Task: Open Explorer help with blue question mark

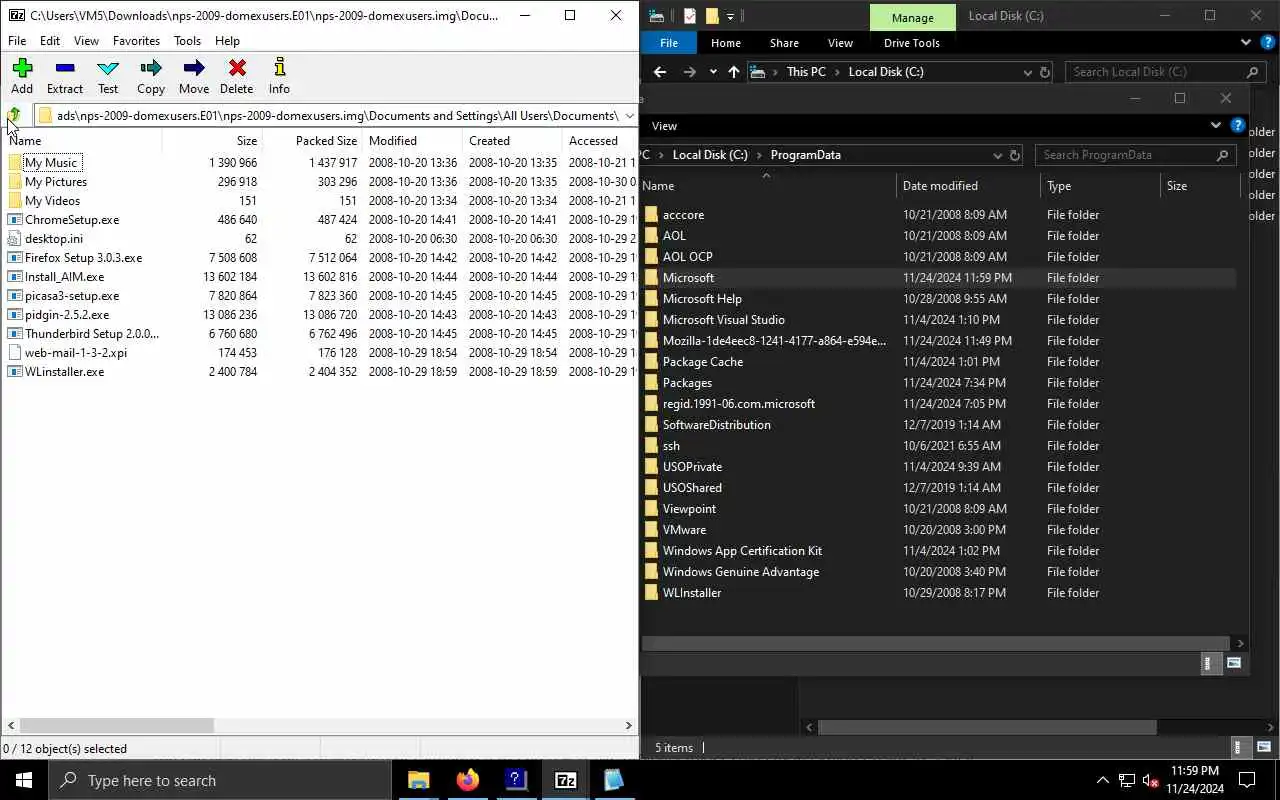Action: [x=1268, y=43]
